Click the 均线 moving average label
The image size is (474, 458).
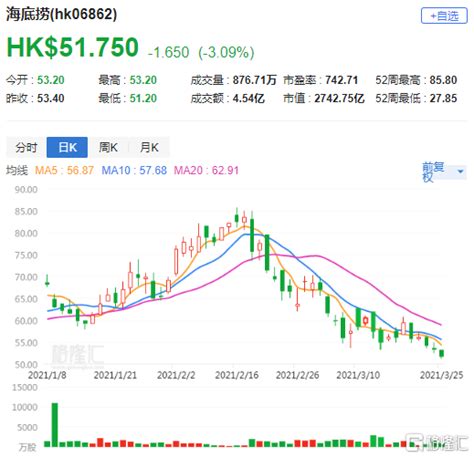[x=17, y=170]
